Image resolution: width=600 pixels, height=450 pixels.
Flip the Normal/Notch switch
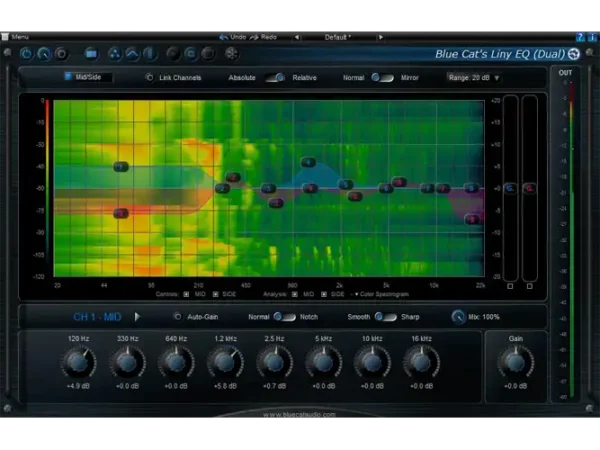(x=285, y=317)
